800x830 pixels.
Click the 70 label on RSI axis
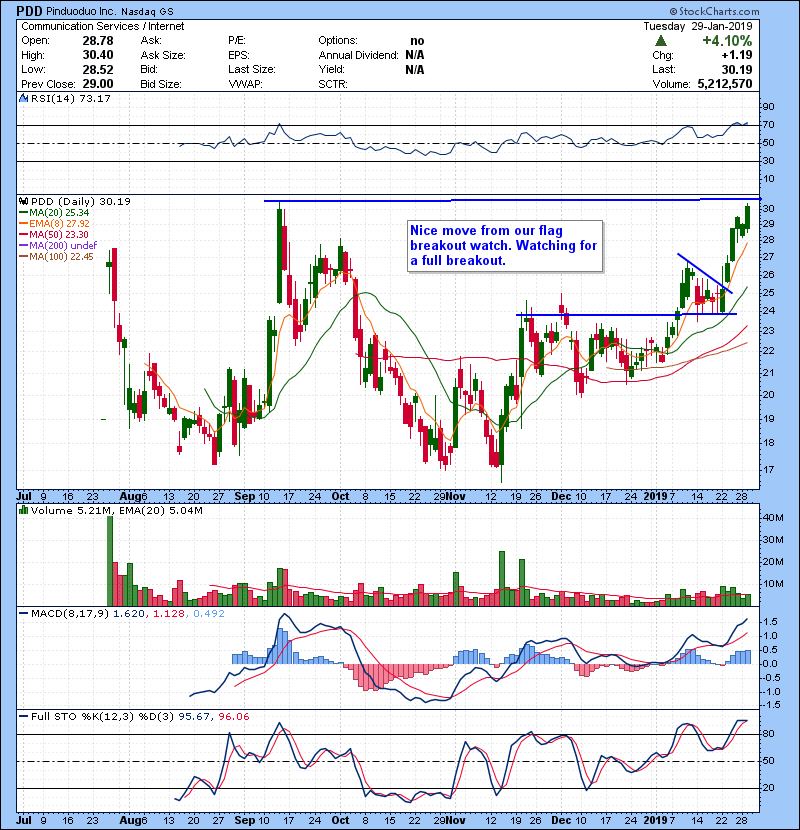point(768,125)
